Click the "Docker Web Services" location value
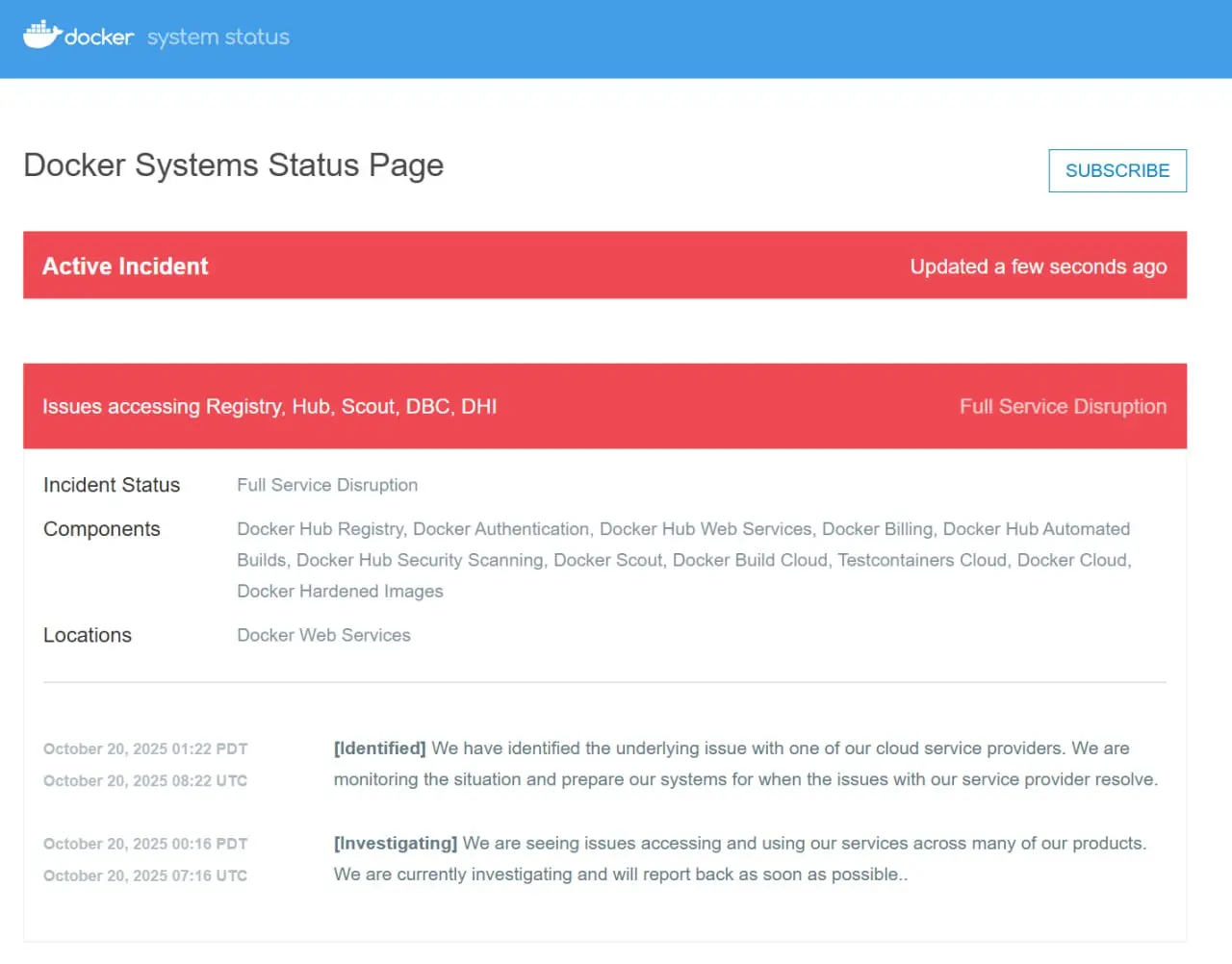The image size is (1232, 964). coord(324,635)
